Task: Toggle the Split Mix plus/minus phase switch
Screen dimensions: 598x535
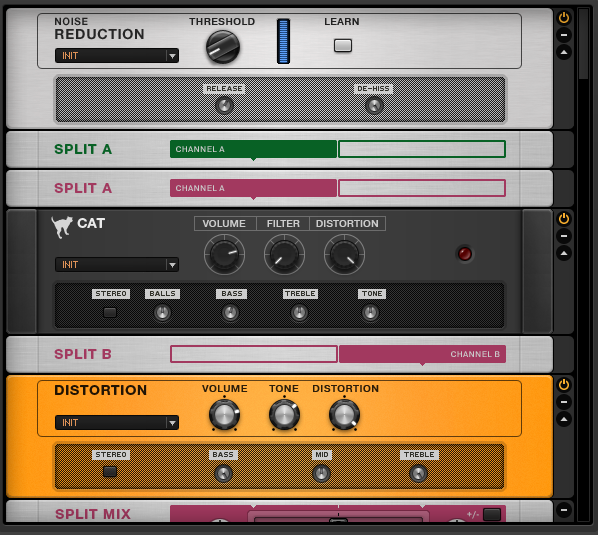Action: (x=492, y=514)
